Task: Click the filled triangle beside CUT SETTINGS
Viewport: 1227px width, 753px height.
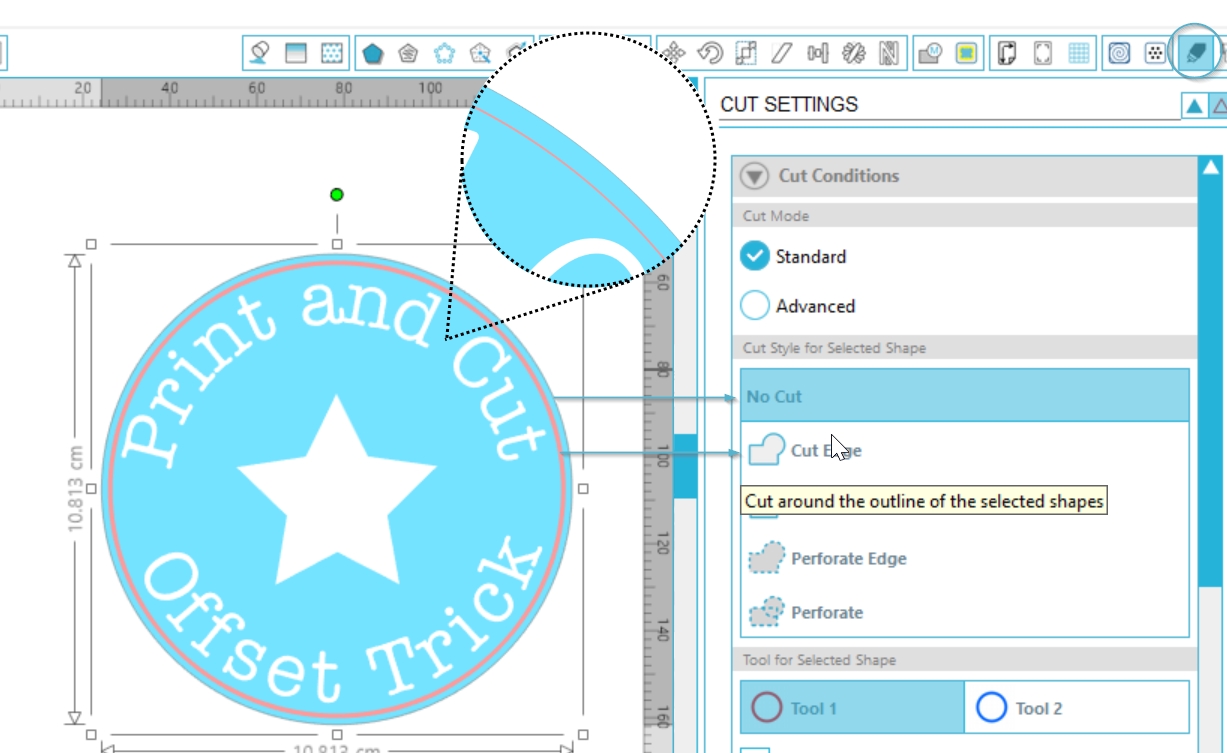Action: pyautogui.click(x=1194, y=106)
